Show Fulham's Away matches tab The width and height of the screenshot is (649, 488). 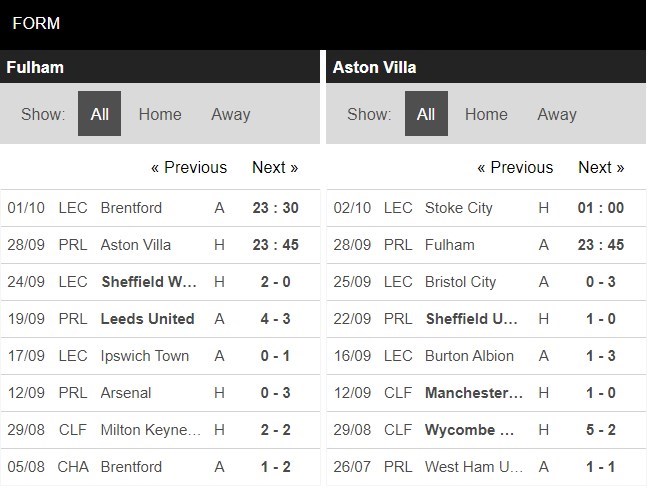tap(230, 114)
